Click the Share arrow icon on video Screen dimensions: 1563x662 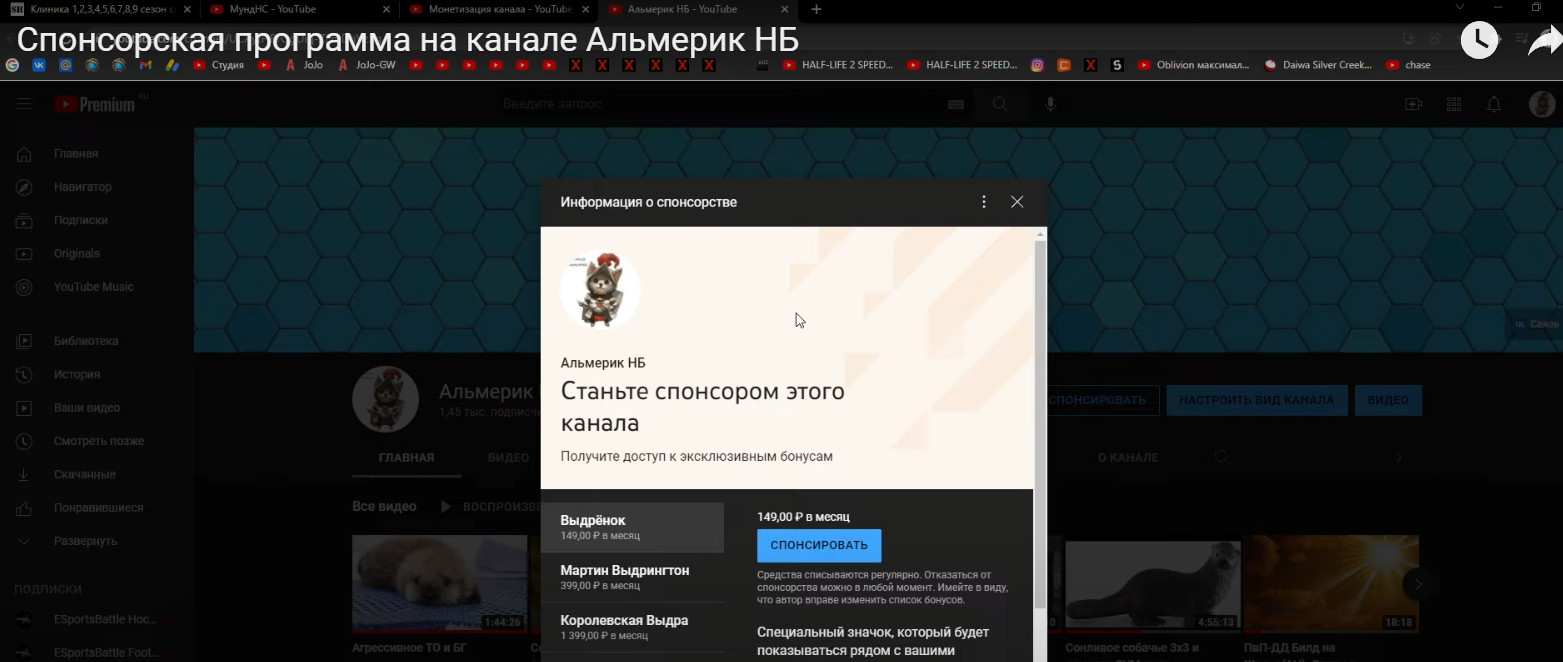pos(1545,41)
